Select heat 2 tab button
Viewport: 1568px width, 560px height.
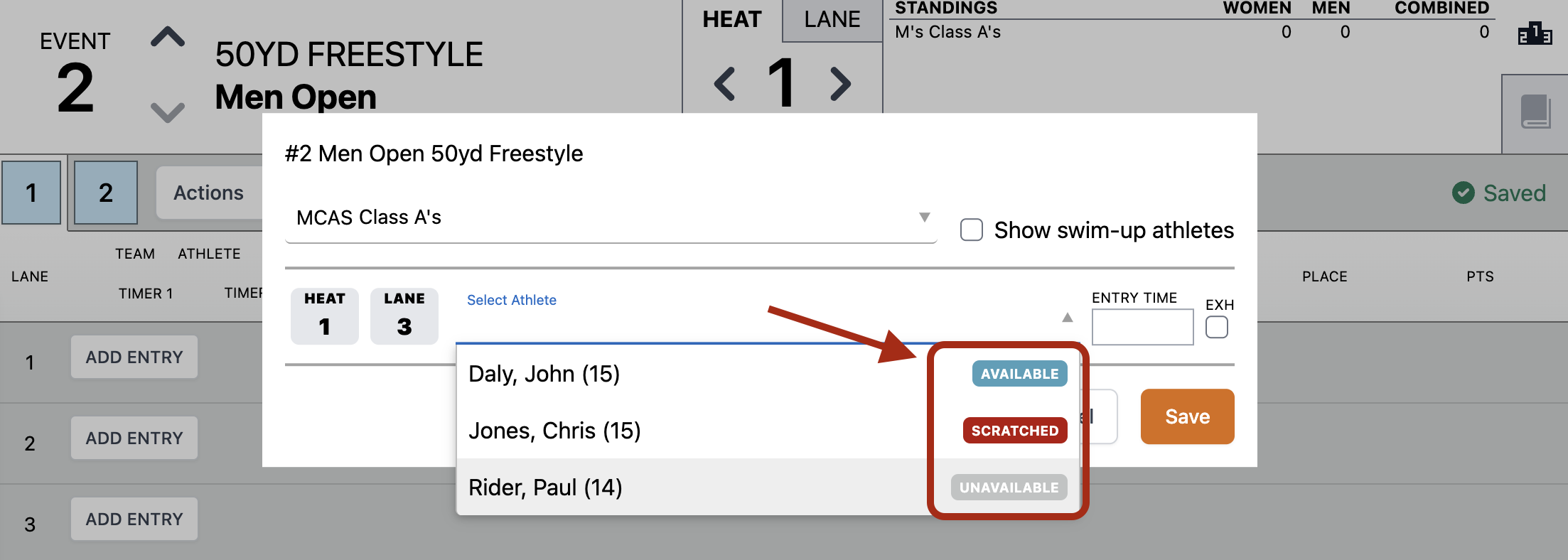[106, 193]
